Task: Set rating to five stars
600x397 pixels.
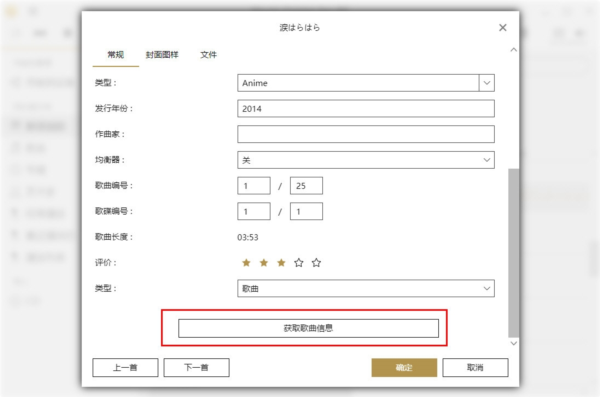Action: (x=316, y=263)
